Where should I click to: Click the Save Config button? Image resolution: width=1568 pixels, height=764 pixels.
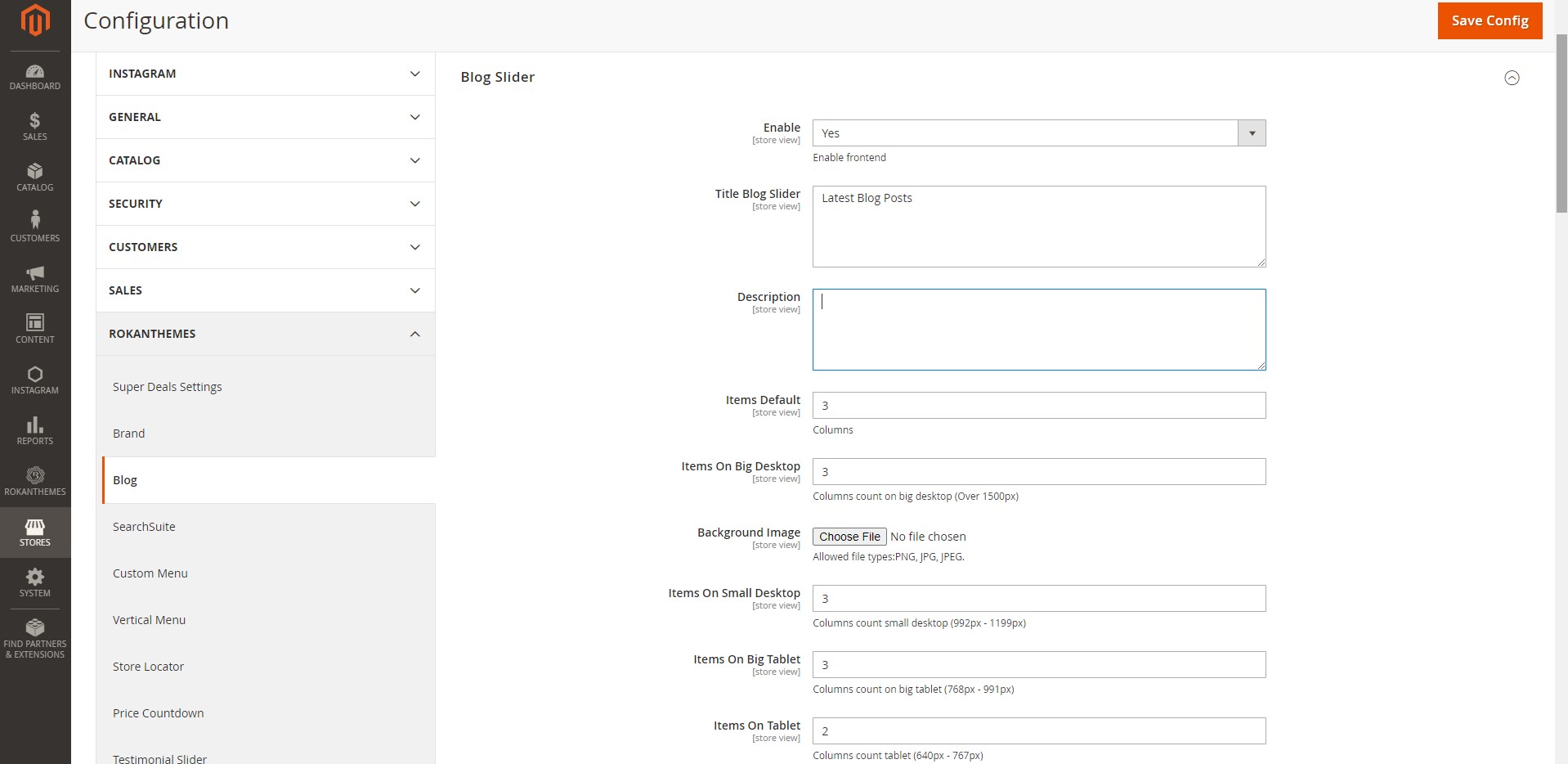pyautogui.click(x=1490, y=20)
